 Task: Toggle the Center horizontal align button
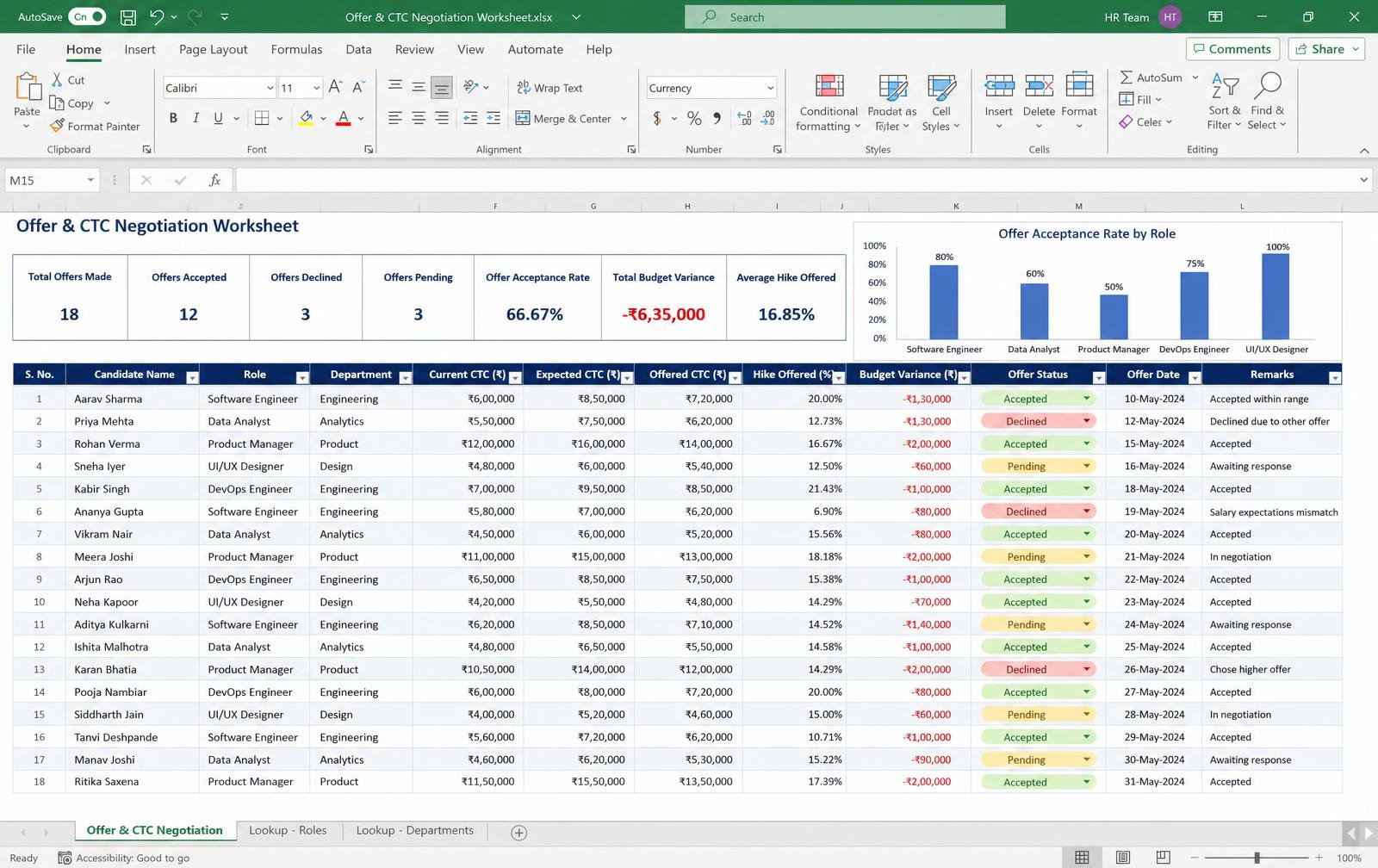click(418, 118)
